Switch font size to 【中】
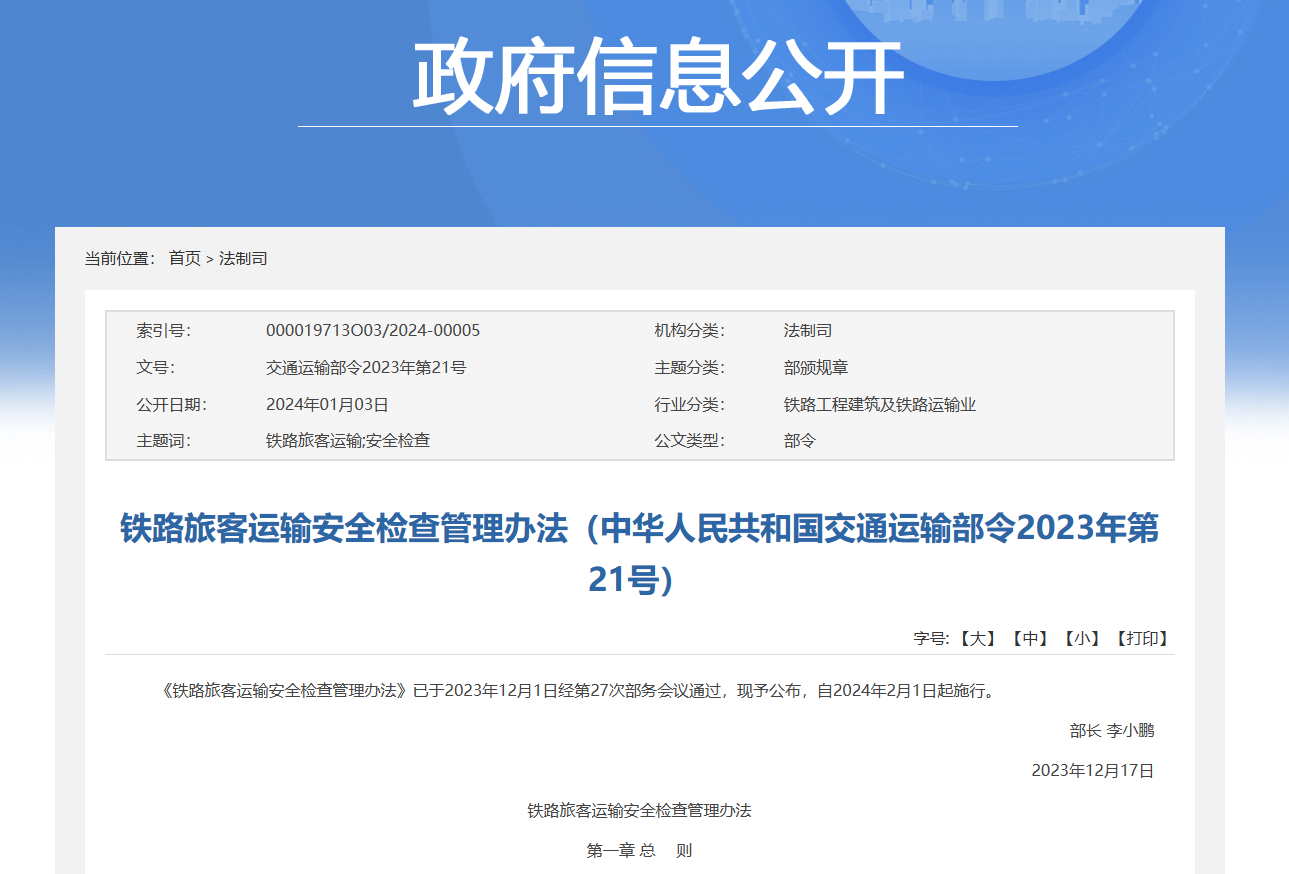1289x874 pixels. [x=1029, y=638]
